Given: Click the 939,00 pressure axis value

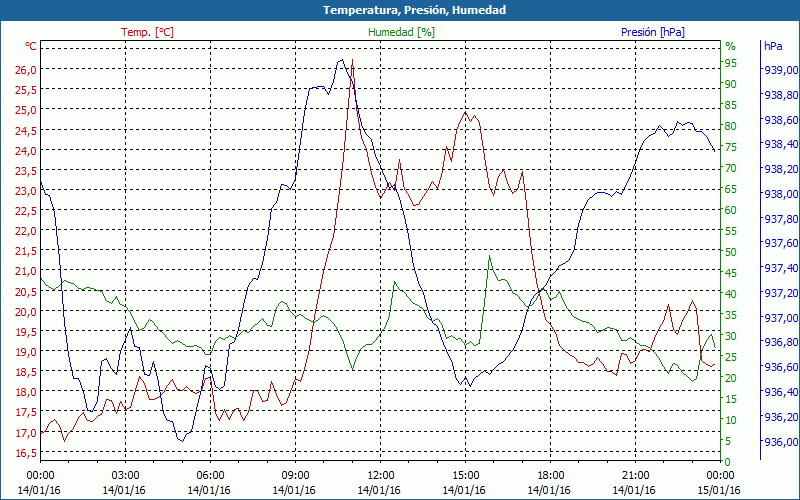Looking at the screenshot, I should click(x=782, y=70).
